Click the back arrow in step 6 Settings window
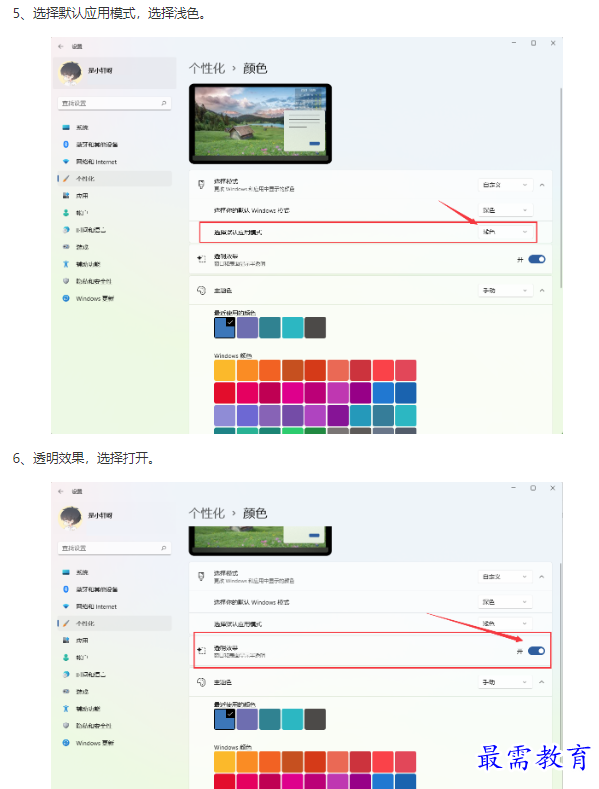Image resolution: width=599 pixels, height=789 pixels. [x=61, y=491]
